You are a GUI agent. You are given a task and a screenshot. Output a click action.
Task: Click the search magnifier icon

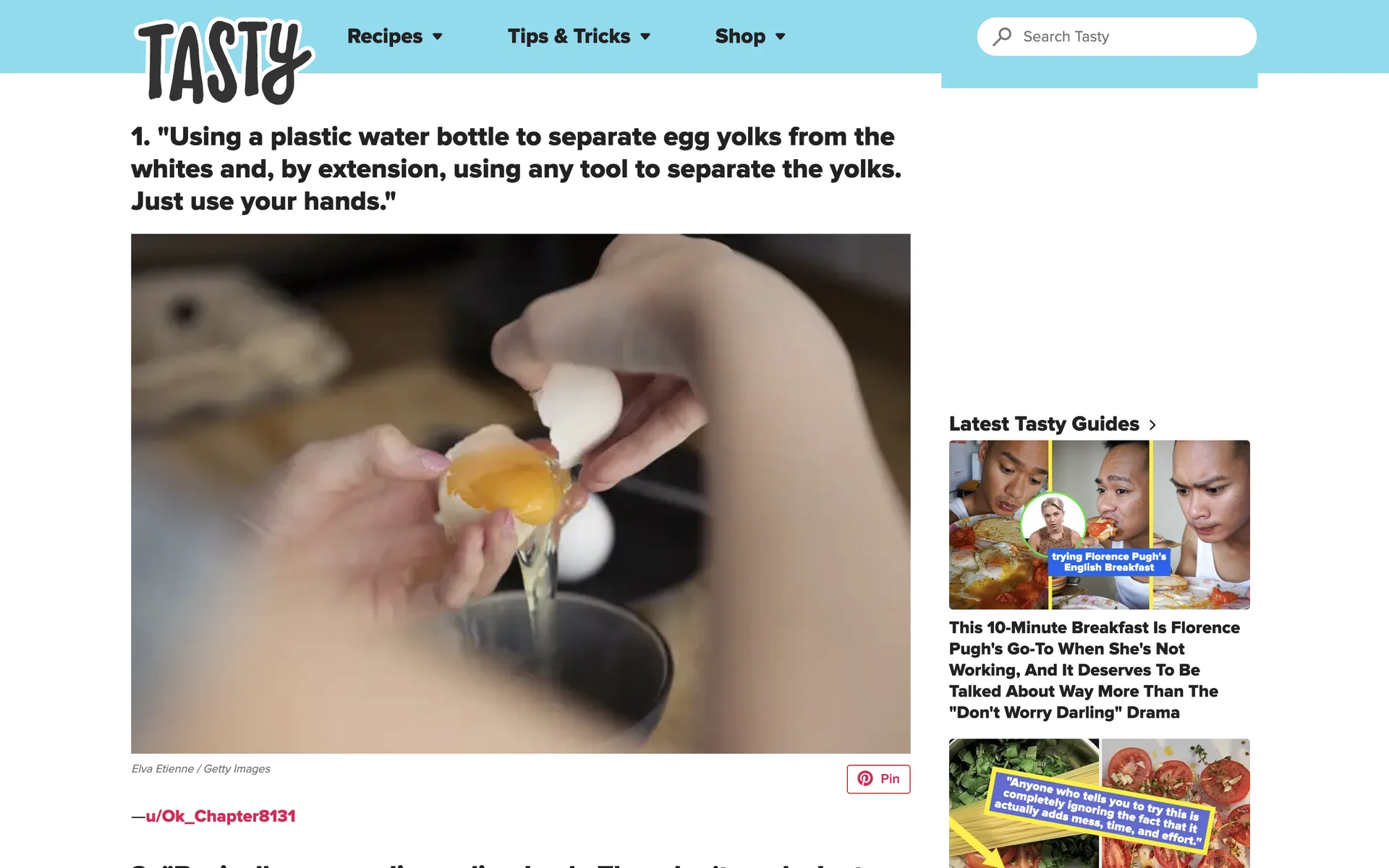coord(1002,37)
